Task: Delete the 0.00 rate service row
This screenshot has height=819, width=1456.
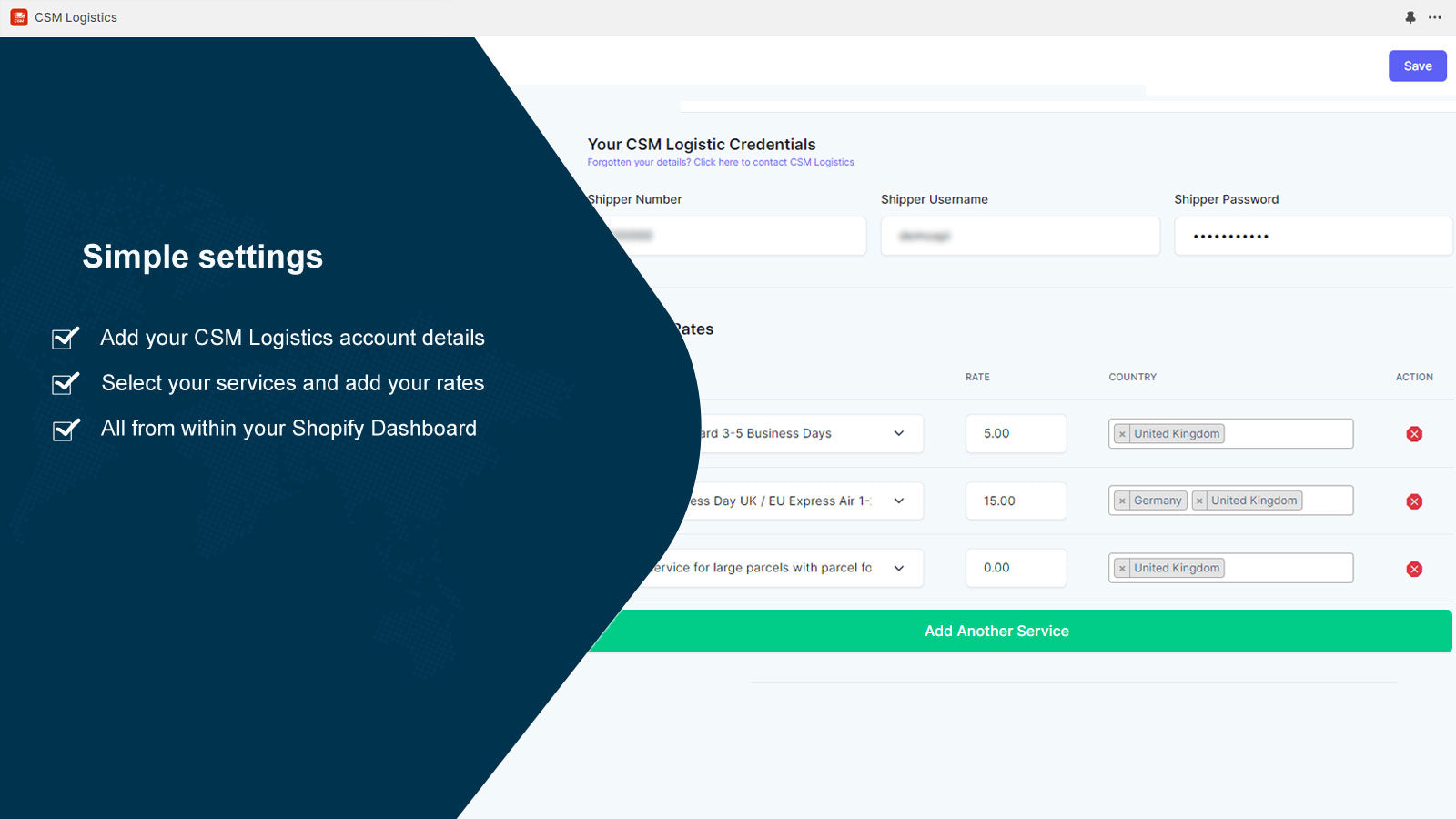Action: 1414,569
